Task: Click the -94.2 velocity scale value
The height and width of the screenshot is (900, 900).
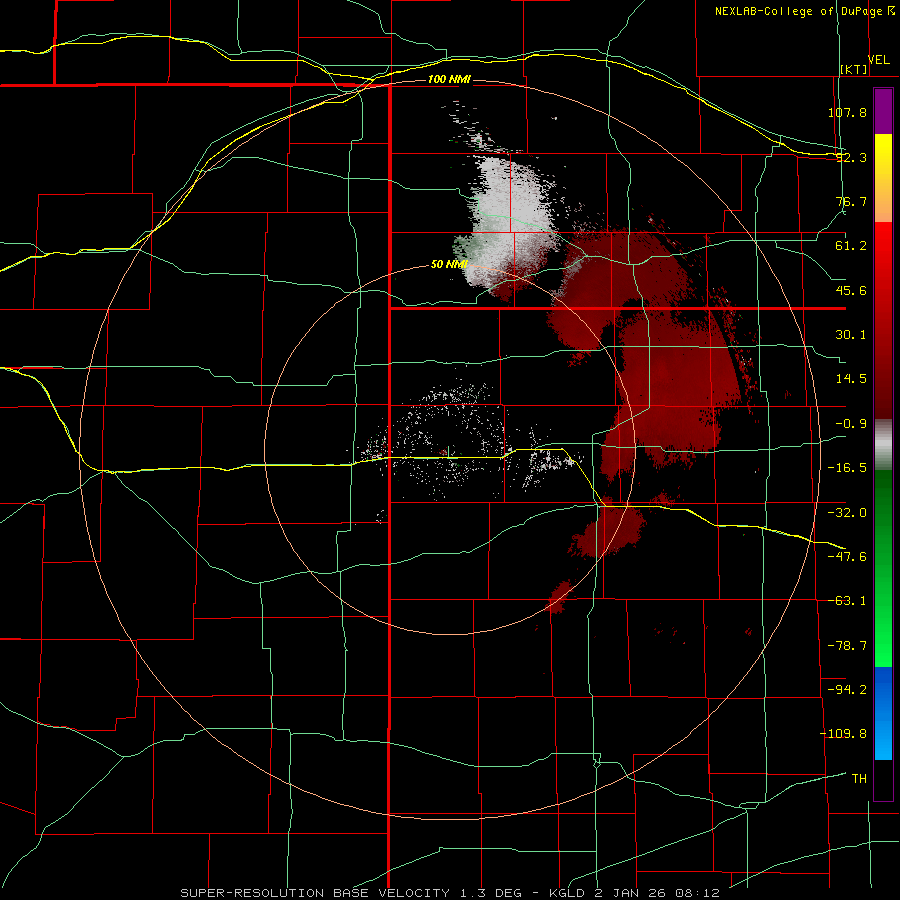Action: [848, 689]
